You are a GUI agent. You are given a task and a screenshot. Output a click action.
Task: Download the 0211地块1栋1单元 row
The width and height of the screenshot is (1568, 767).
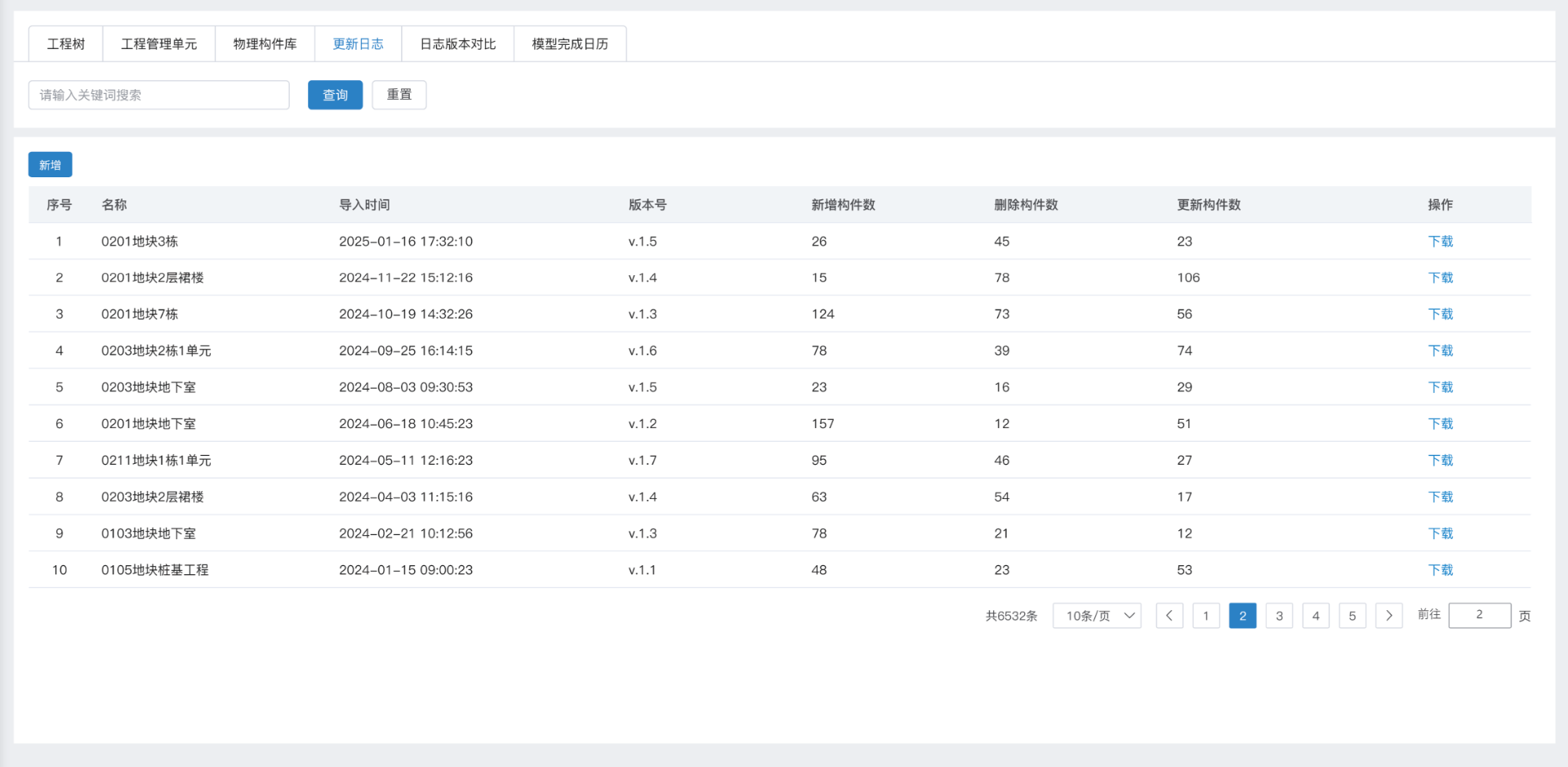pos(1440,461)
